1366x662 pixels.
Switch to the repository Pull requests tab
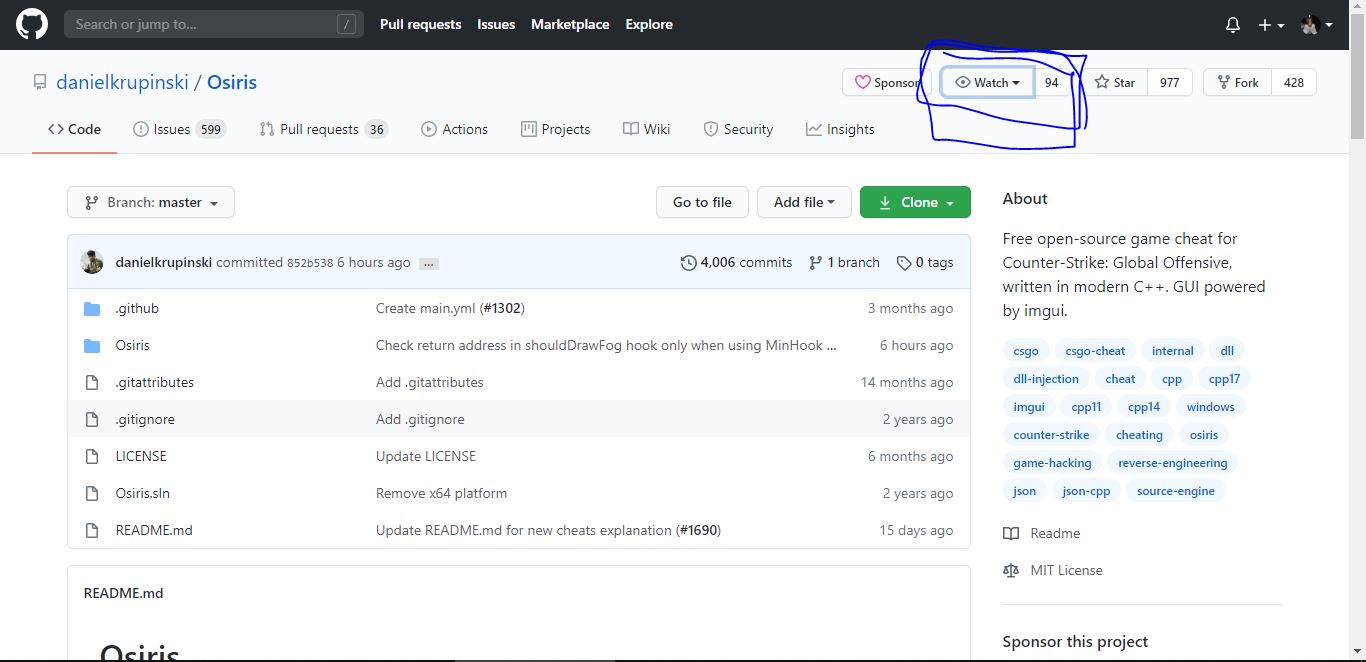pos(323,129)
